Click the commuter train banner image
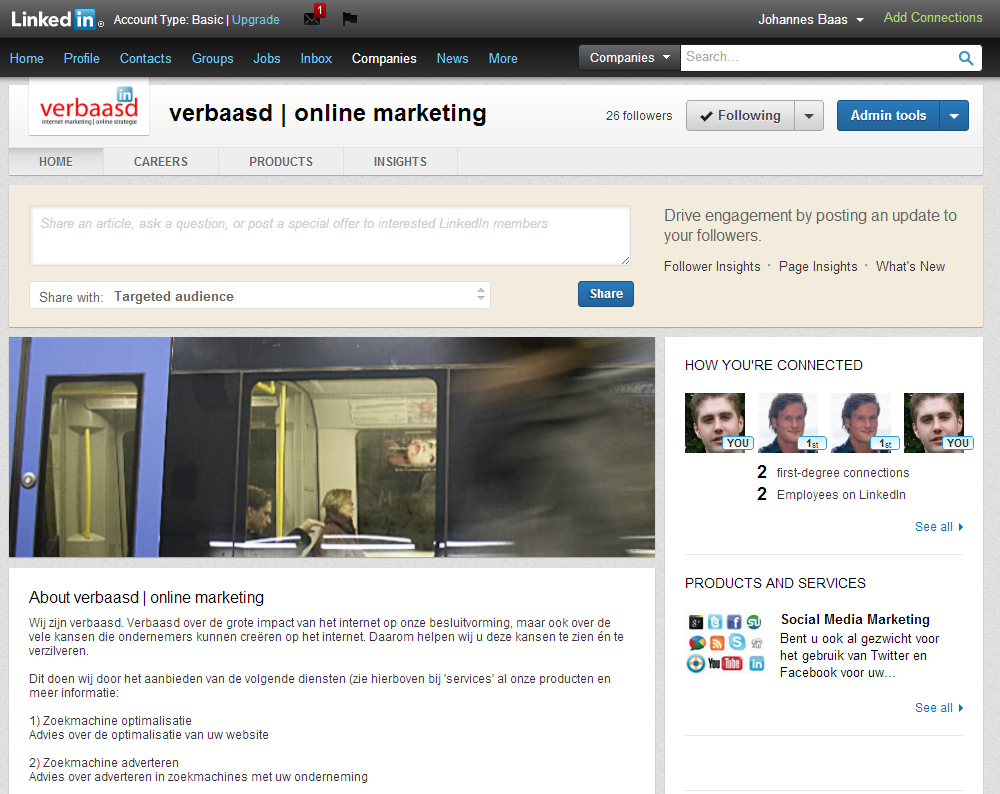The image size is (1000, 794). [x=332, y=447]
